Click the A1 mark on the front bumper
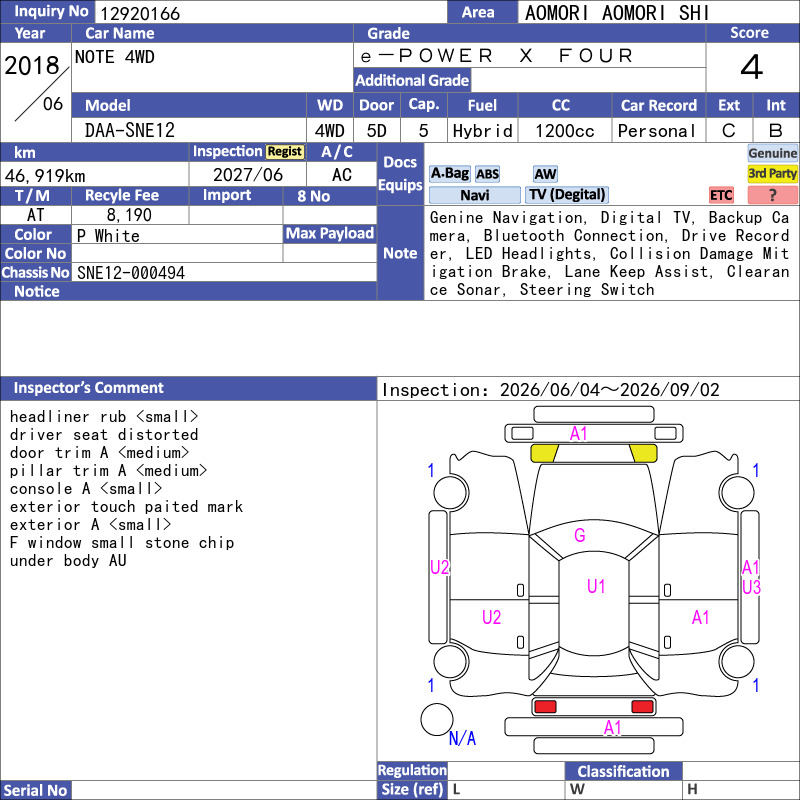The image size is (800, 800). (x=579, y=434)
